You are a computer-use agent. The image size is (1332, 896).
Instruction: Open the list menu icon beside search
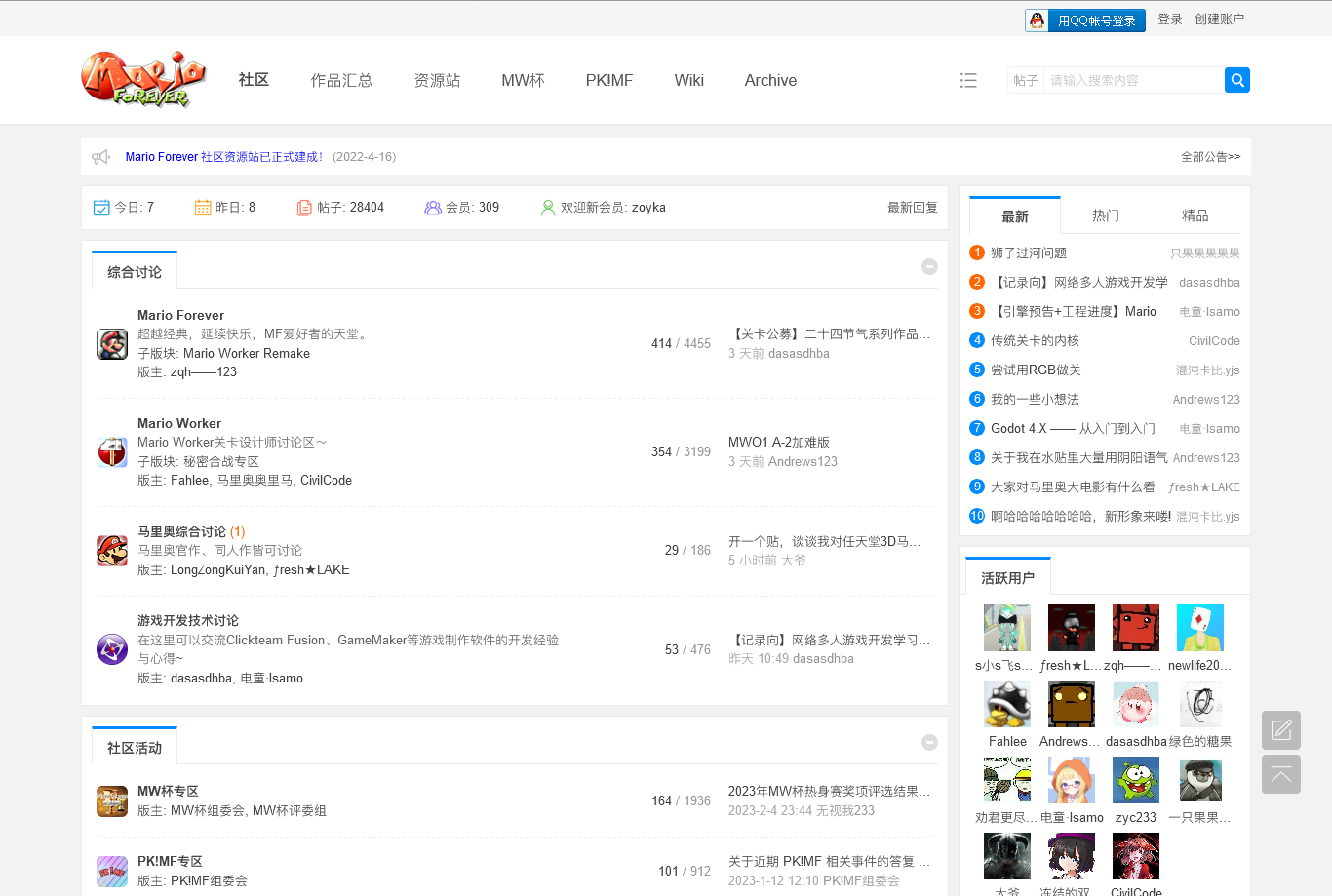coord(968,80)
